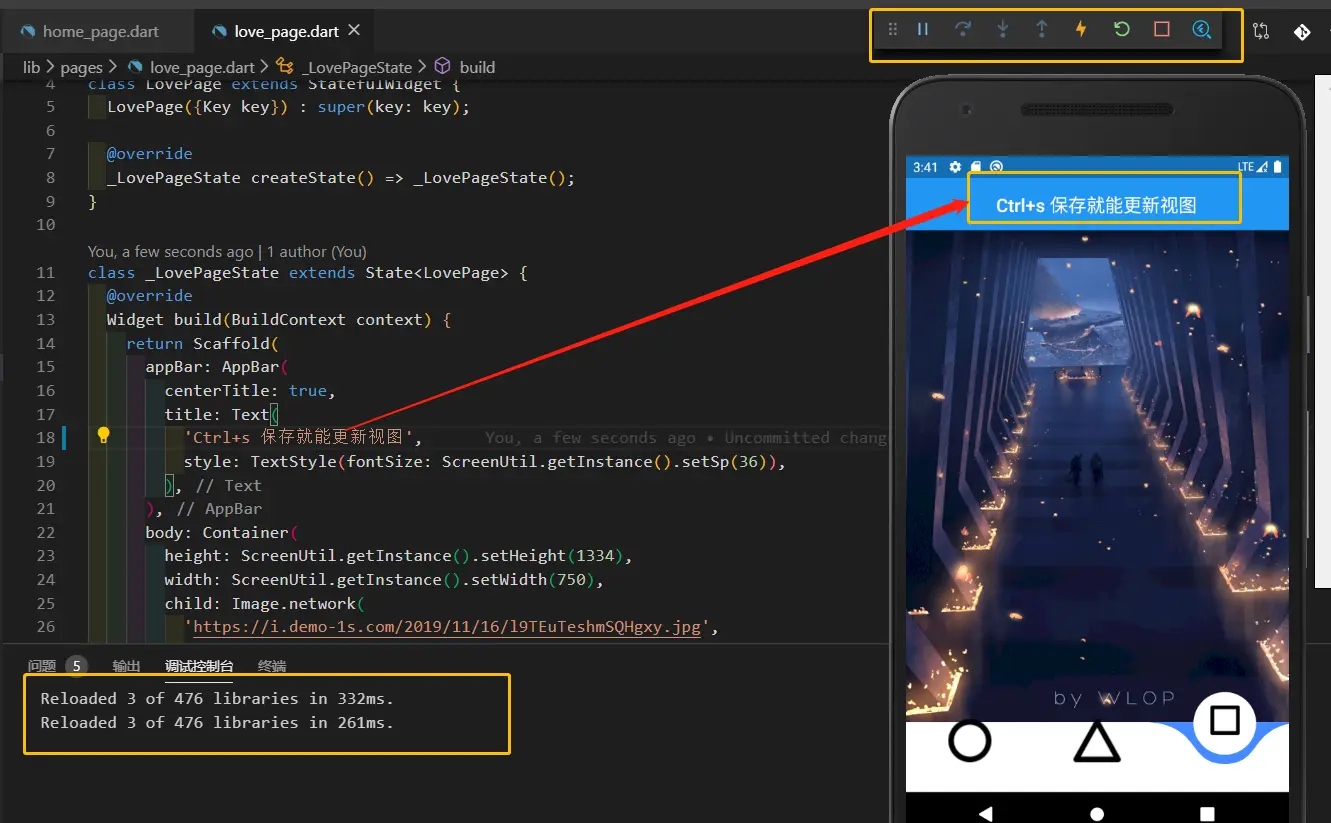Screen dimensions: 1331x823
Task: Click the lightbulb code action on line 18
Action: pyautogui.click(x=103, y=436)
